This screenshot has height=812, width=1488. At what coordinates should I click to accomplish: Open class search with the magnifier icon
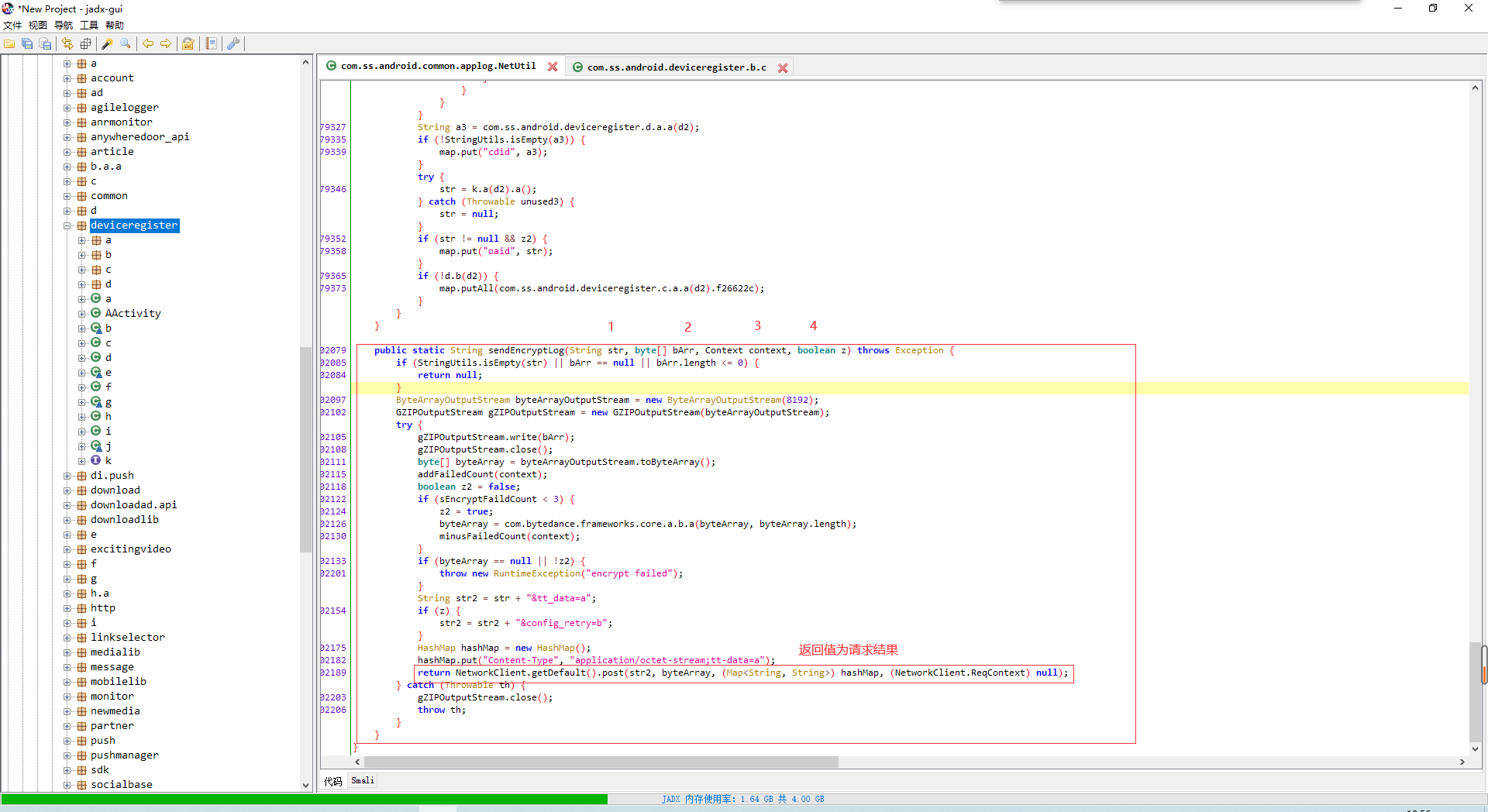126,44
